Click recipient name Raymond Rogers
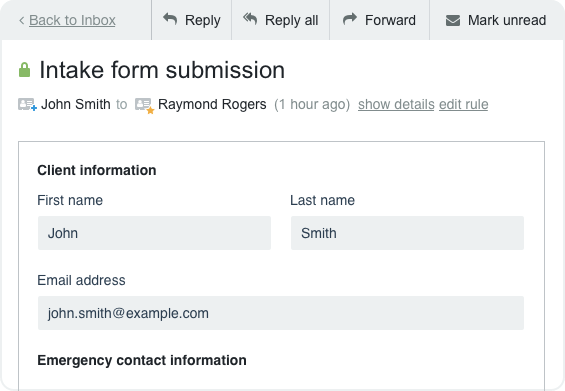The image size is (565, 391). pyautogui.click(x=212, y=105)
